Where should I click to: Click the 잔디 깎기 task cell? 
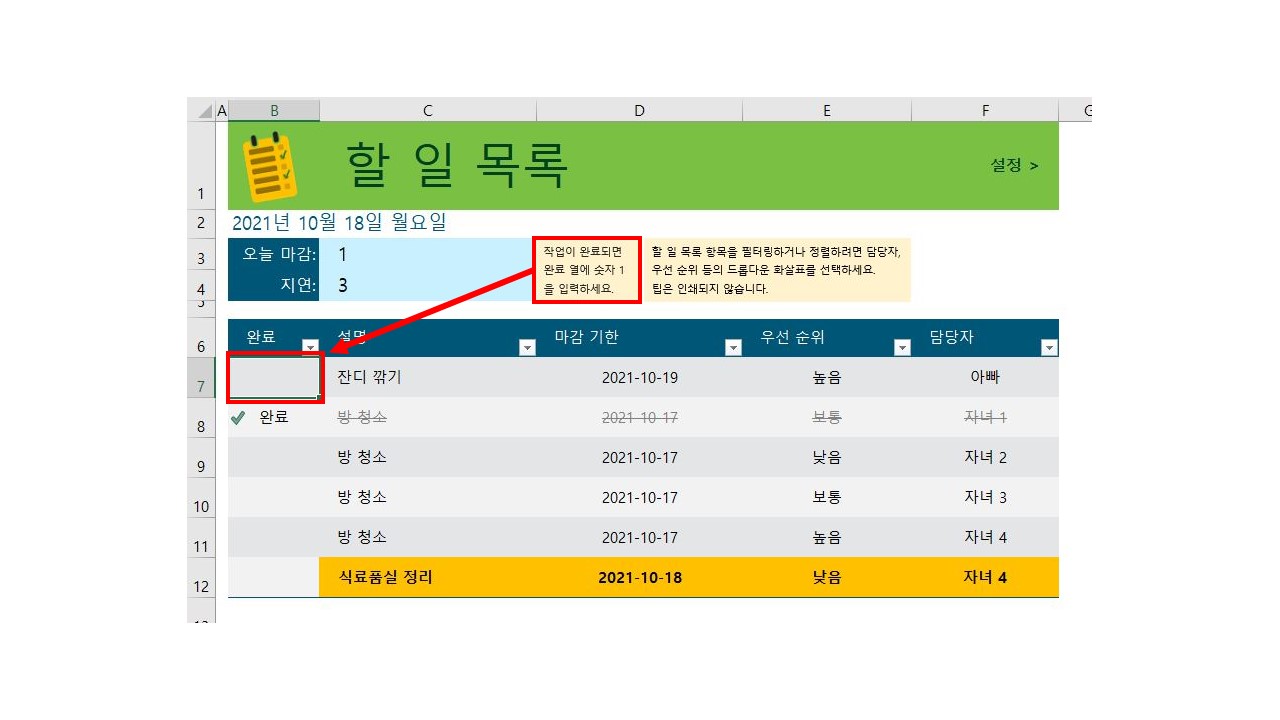pyautogui.click(x=428, y=378)
